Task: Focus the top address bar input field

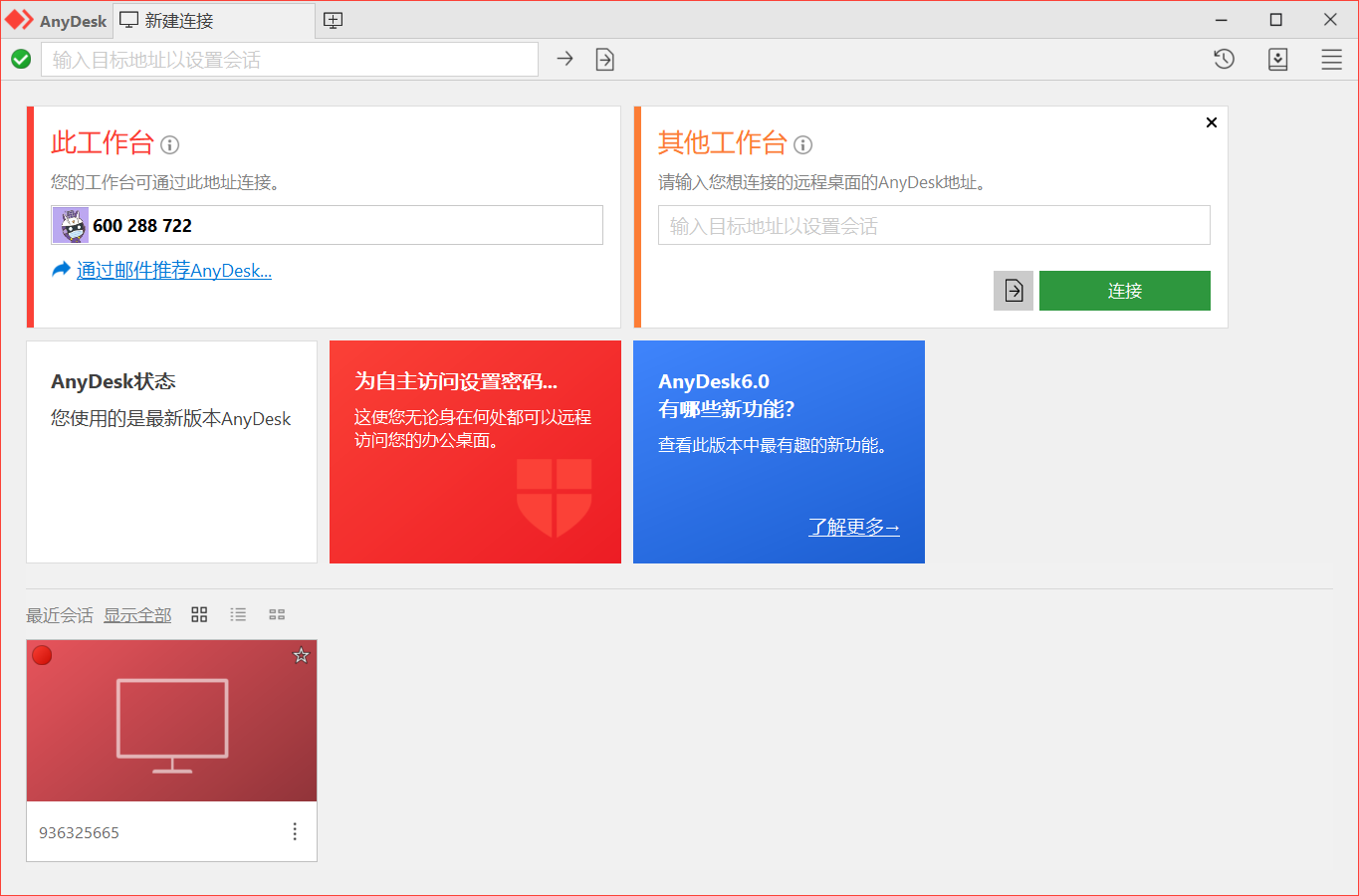Action: 290,60
